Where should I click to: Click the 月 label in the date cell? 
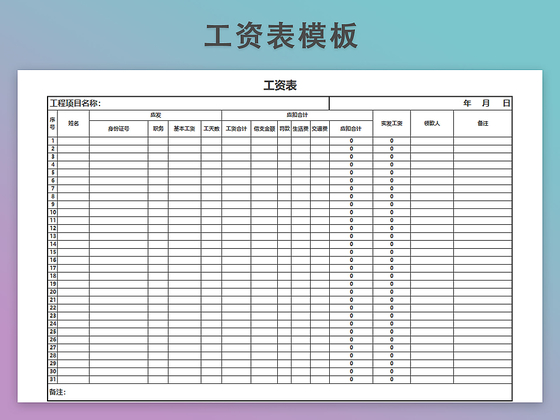pyautogui.click(x=486, y=103)
